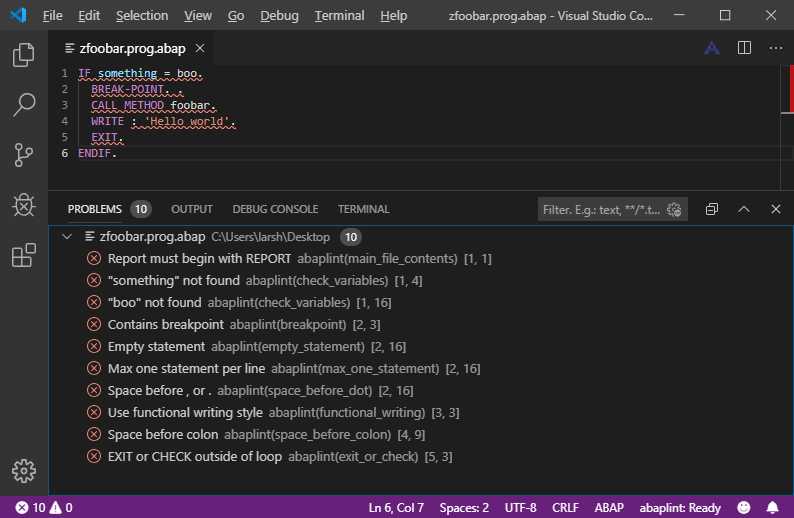Image resolution: width=794 pixels, height=518 pixels.
Task: Open the notifications bell
Action: pos(772,507)
